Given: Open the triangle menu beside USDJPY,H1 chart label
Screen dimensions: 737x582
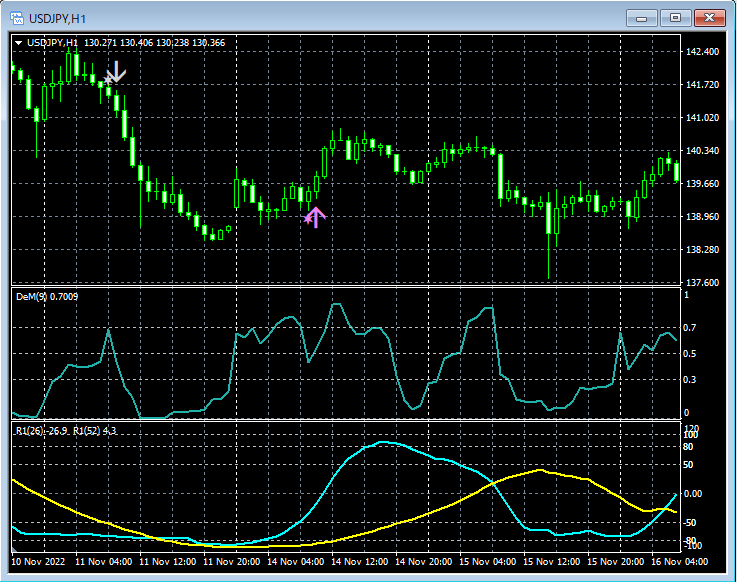Looking at the screenshot, I should (18, 43).
